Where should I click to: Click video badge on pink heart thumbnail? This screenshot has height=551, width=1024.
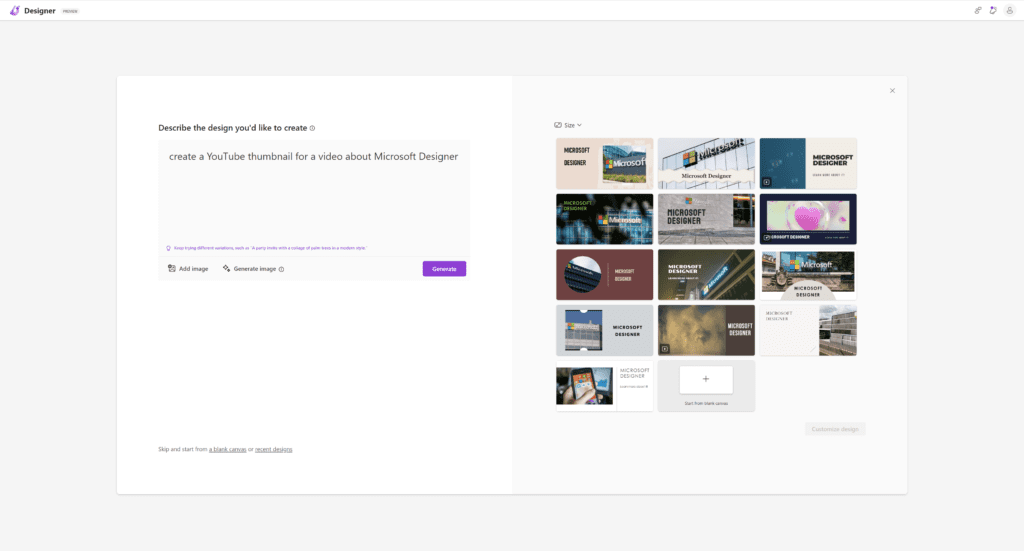[767, 238]
